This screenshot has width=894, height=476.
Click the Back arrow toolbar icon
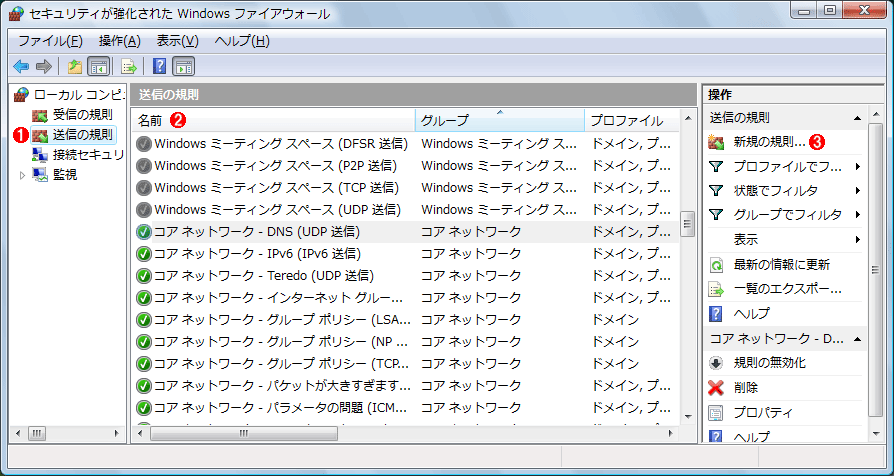click(21, 67)
